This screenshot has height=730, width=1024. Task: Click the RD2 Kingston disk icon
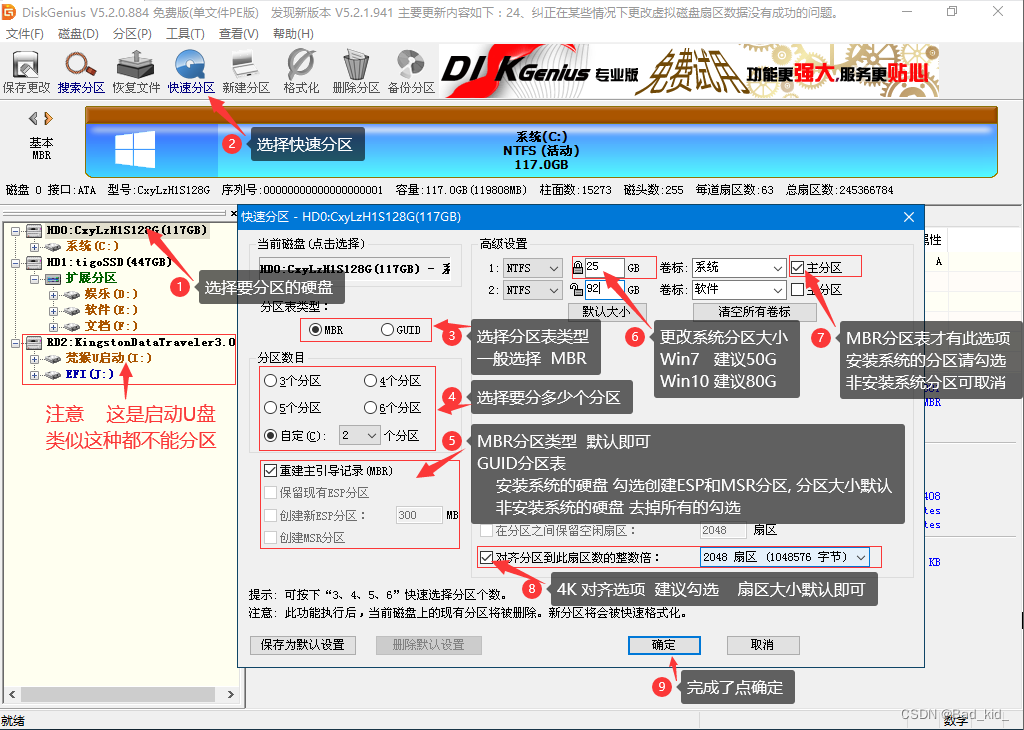point(34,342)
